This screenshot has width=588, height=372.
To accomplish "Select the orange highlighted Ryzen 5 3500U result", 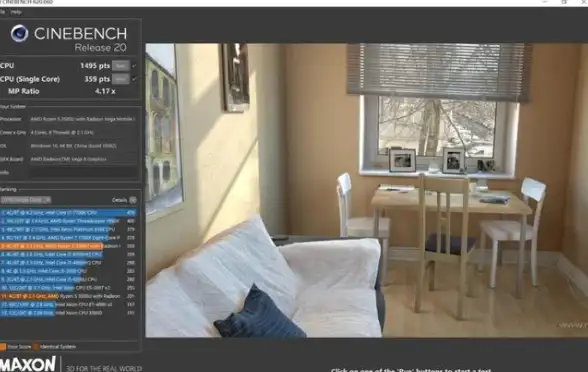I will click(68, 246).
